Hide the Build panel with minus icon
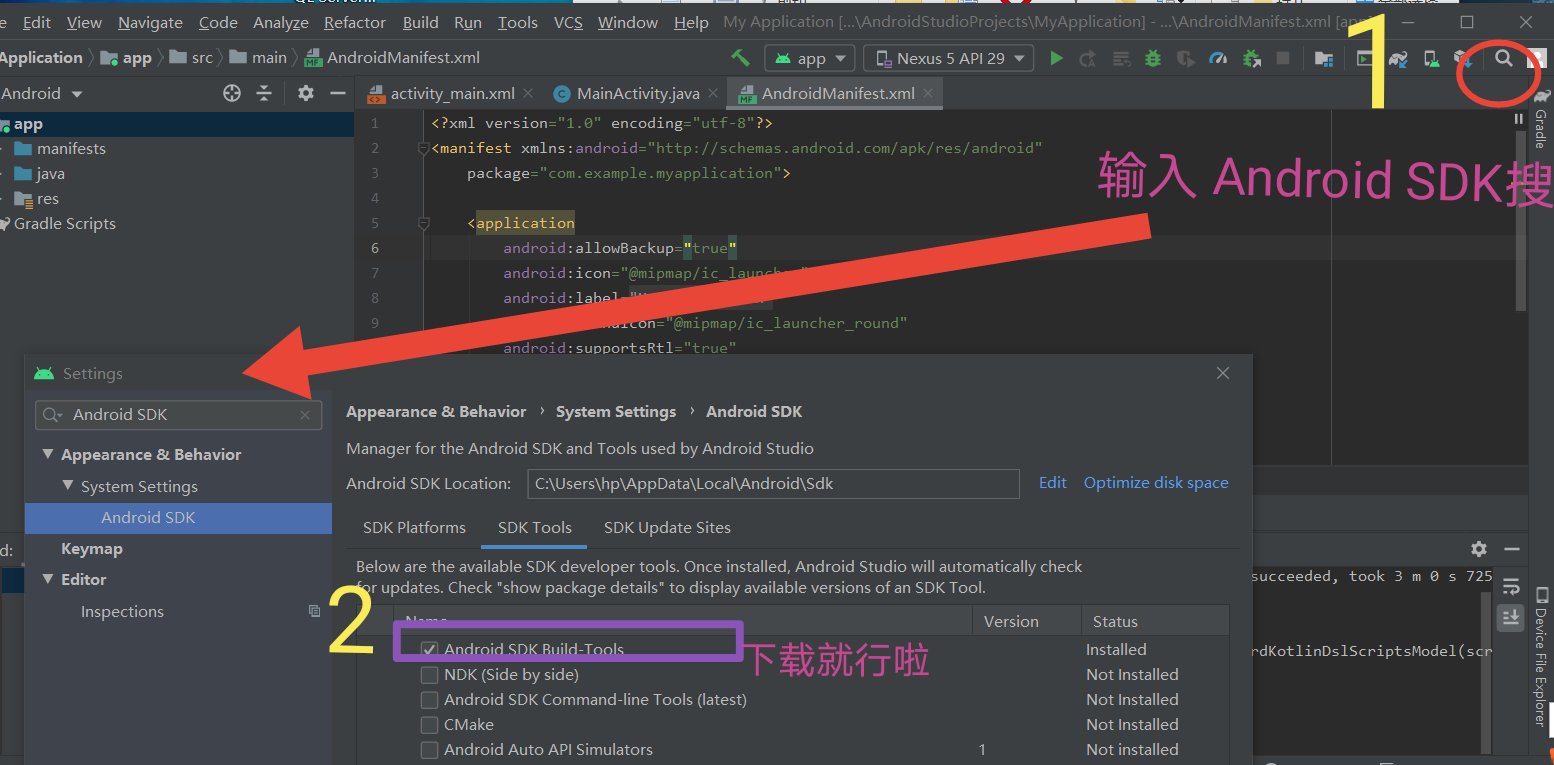The height and width of the screenshot is (765, 1554). (x=1511, y=548)
